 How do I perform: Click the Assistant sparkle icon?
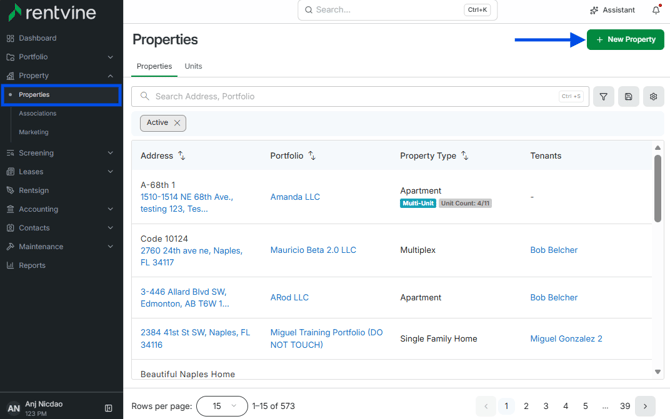594,10
